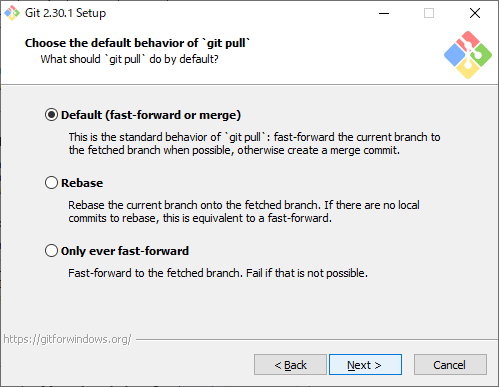Click the Default option's description paragraph
The width and height of the screenshot is (499, 387).
[x=254, y=144]
